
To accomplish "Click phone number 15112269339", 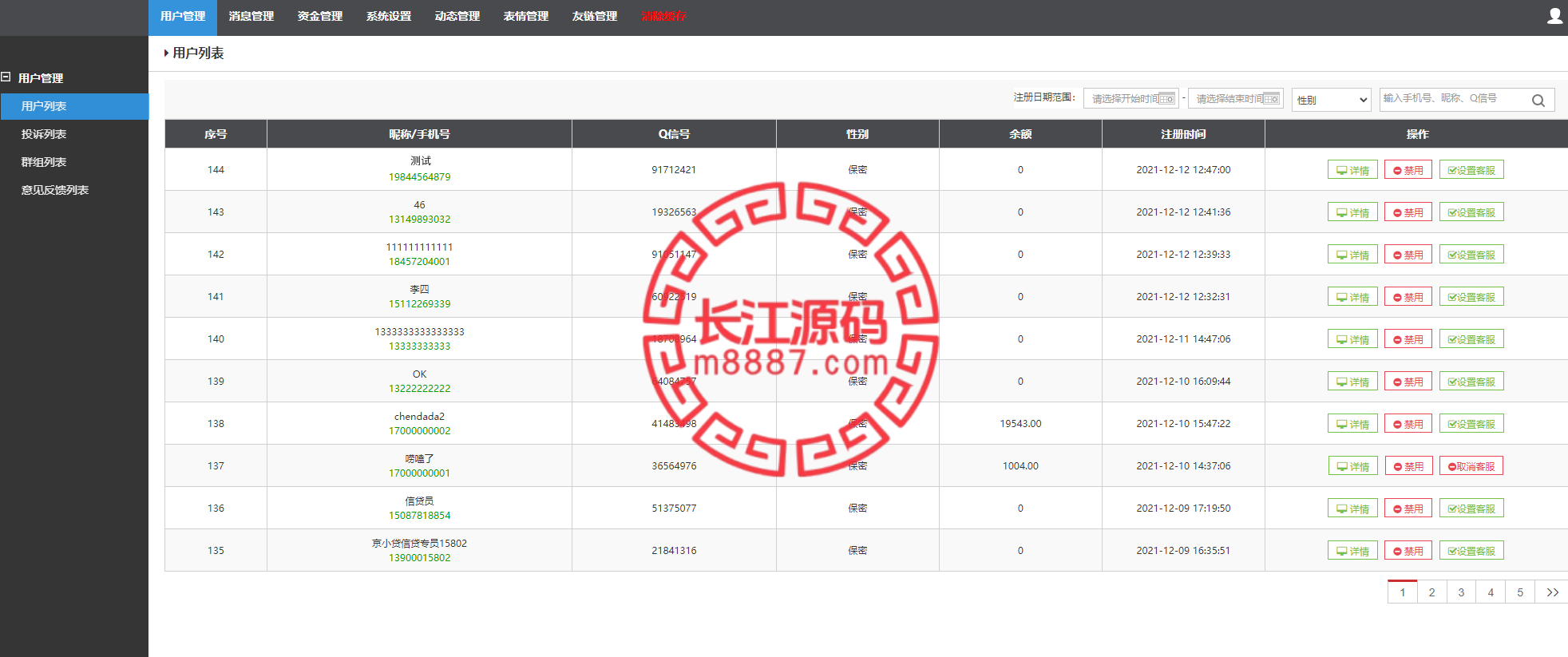I will (419, 304).
